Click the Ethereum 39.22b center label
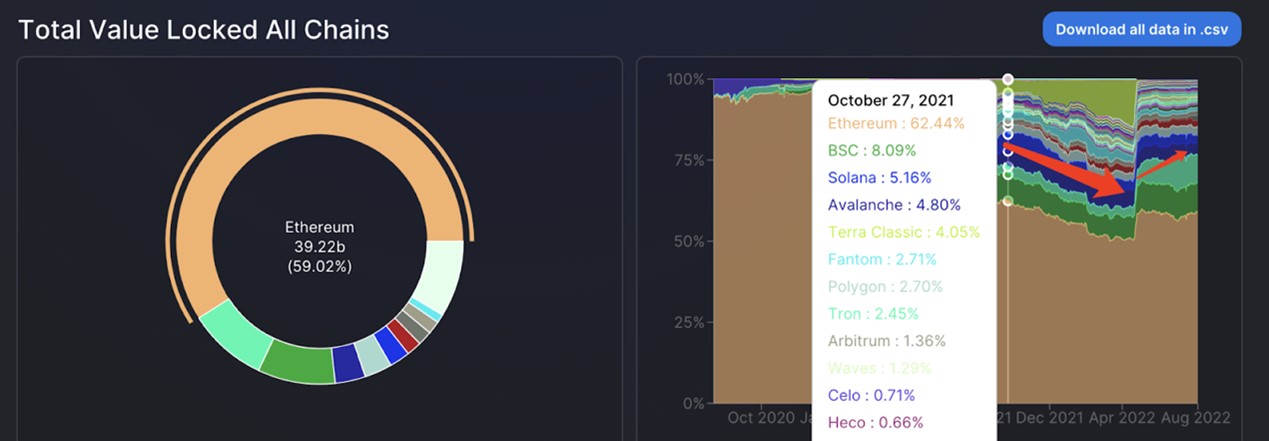Viewport: 1269px width, 441px height. [x=319, y=247]
